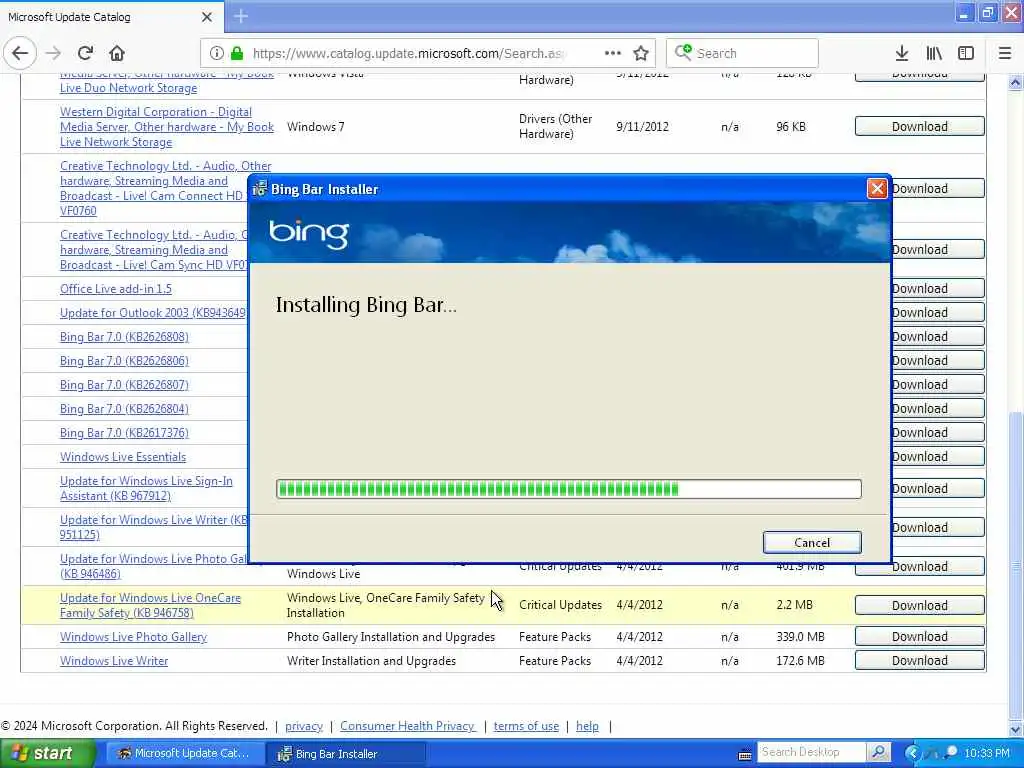Click the Search Desktop taskbar field
The width and height of the screenshot is (1024, 768).
tap(812, 752)
